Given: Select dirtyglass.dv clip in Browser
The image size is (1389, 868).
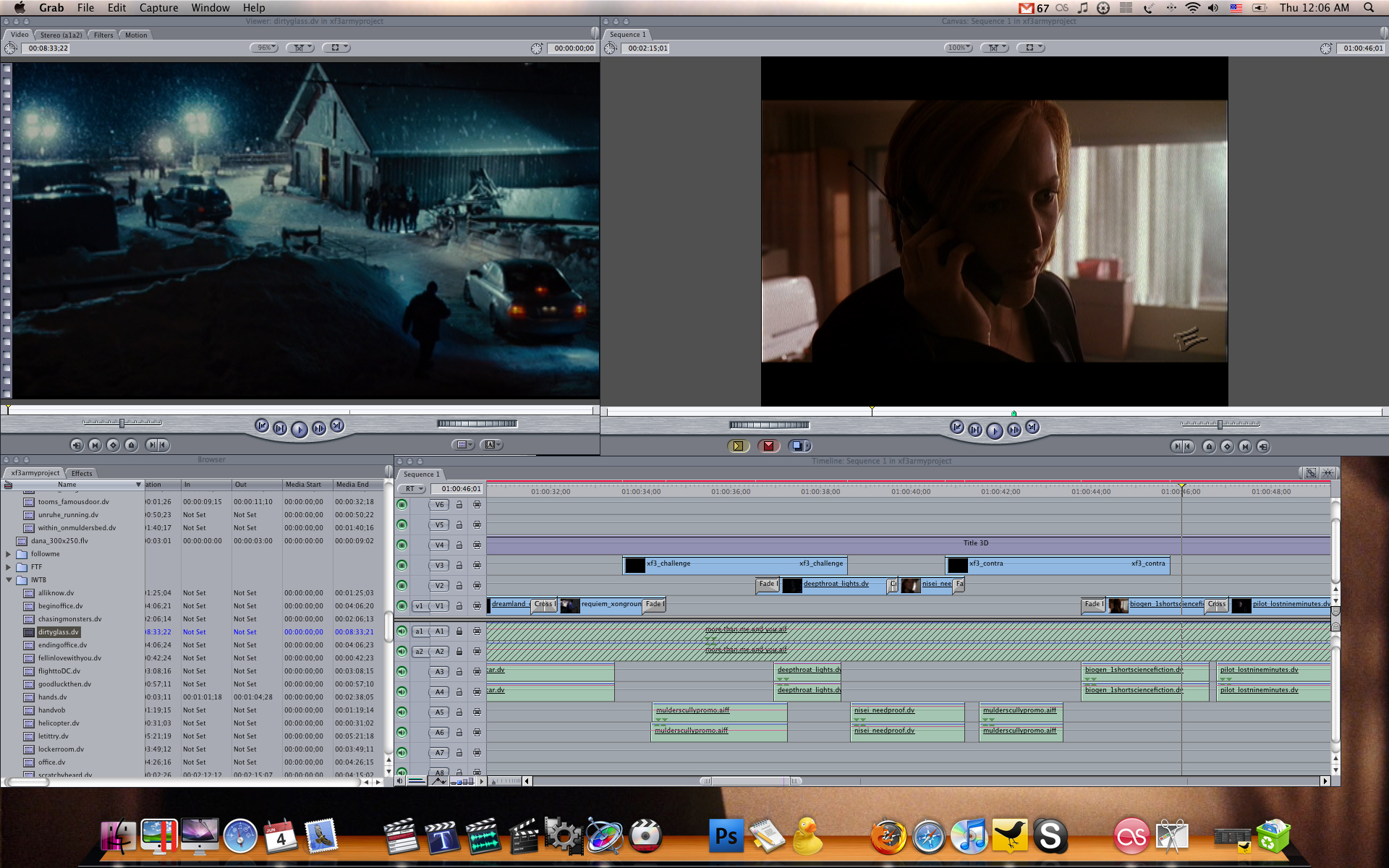Looking at the screenshot, I should (x=58, y=632).
